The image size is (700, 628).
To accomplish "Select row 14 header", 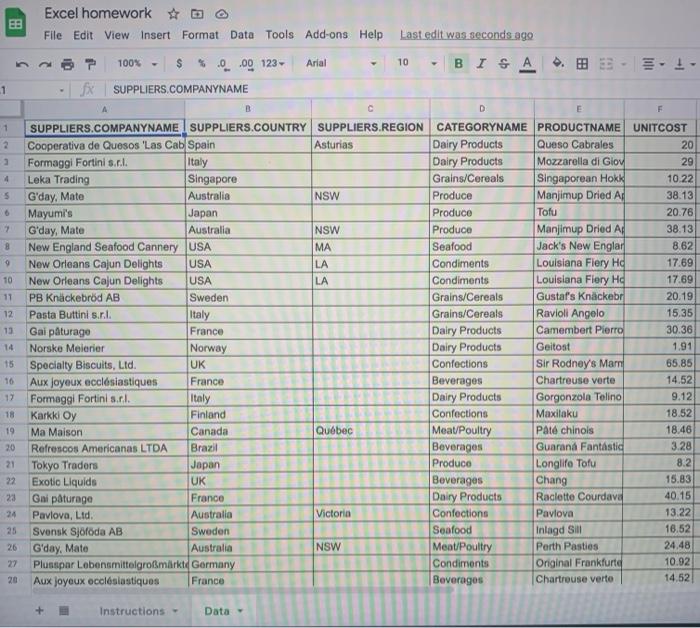I will click(8, 348).
